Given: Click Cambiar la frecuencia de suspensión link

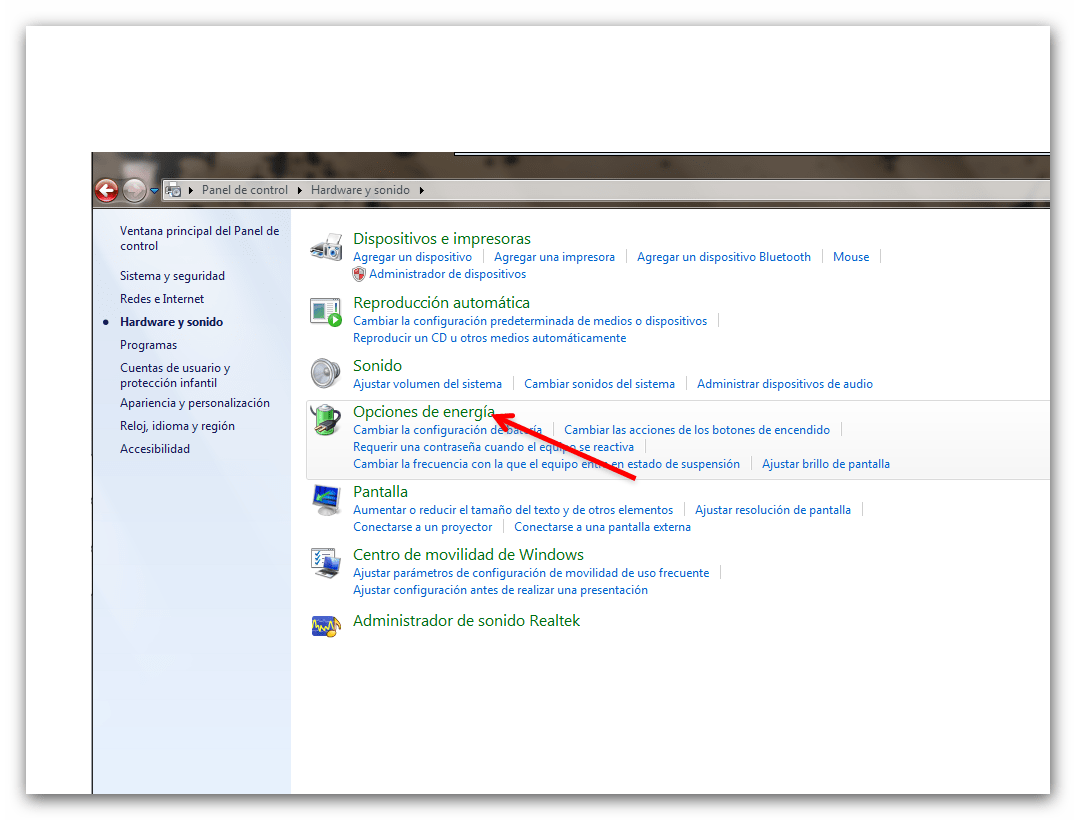Looking at the screenshot, I should pyautogui.click(x=546, y=465).
